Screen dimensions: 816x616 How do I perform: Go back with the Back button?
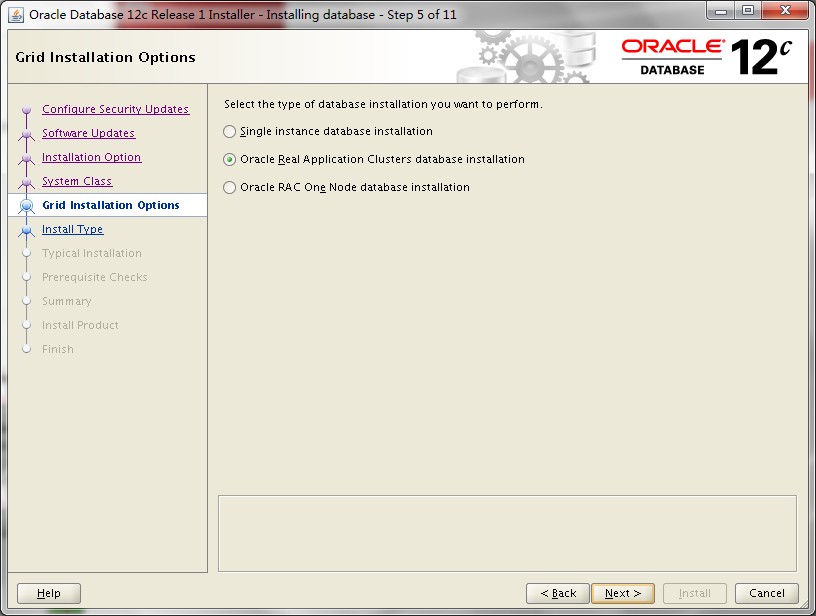(558, 593)
